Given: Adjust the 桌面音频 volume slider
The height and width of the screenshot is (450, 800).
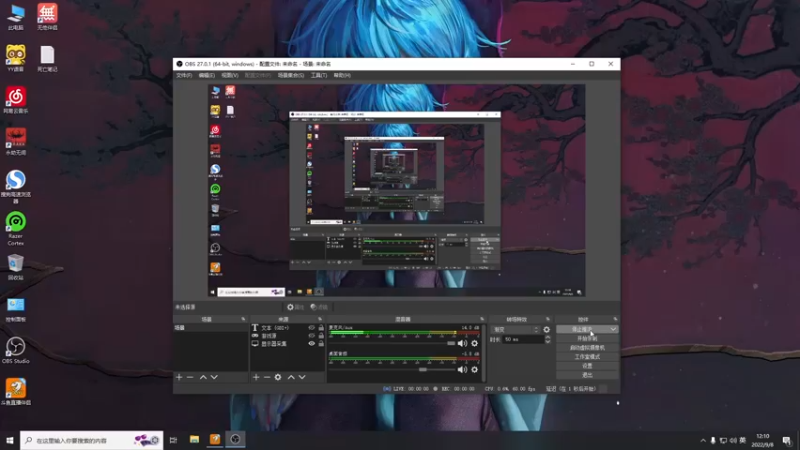Looking at the screenshot, I should pos(423,369).
